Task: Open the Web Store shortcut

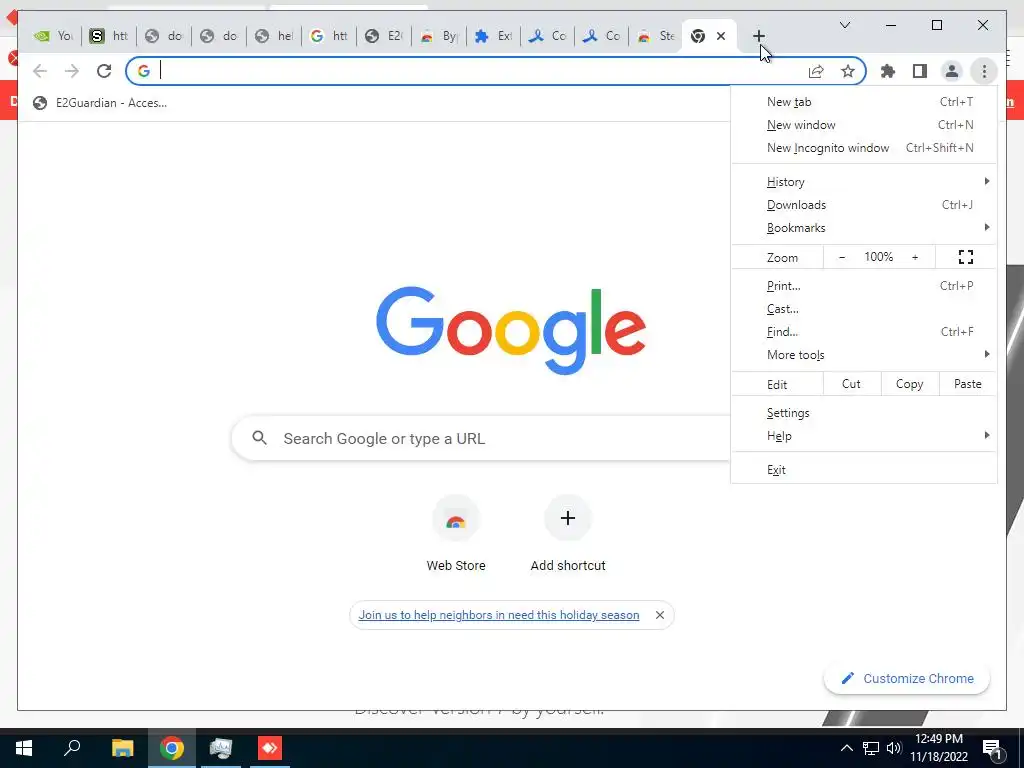Action: pyautogui.click(x=456, y=535)
